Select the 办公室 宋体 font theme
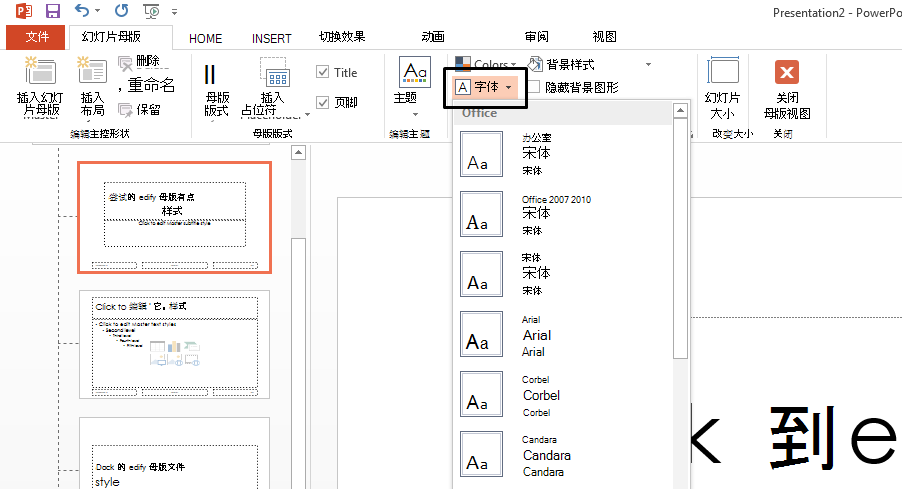This screenshot has width=902, height=489. [x=563, y=154]
